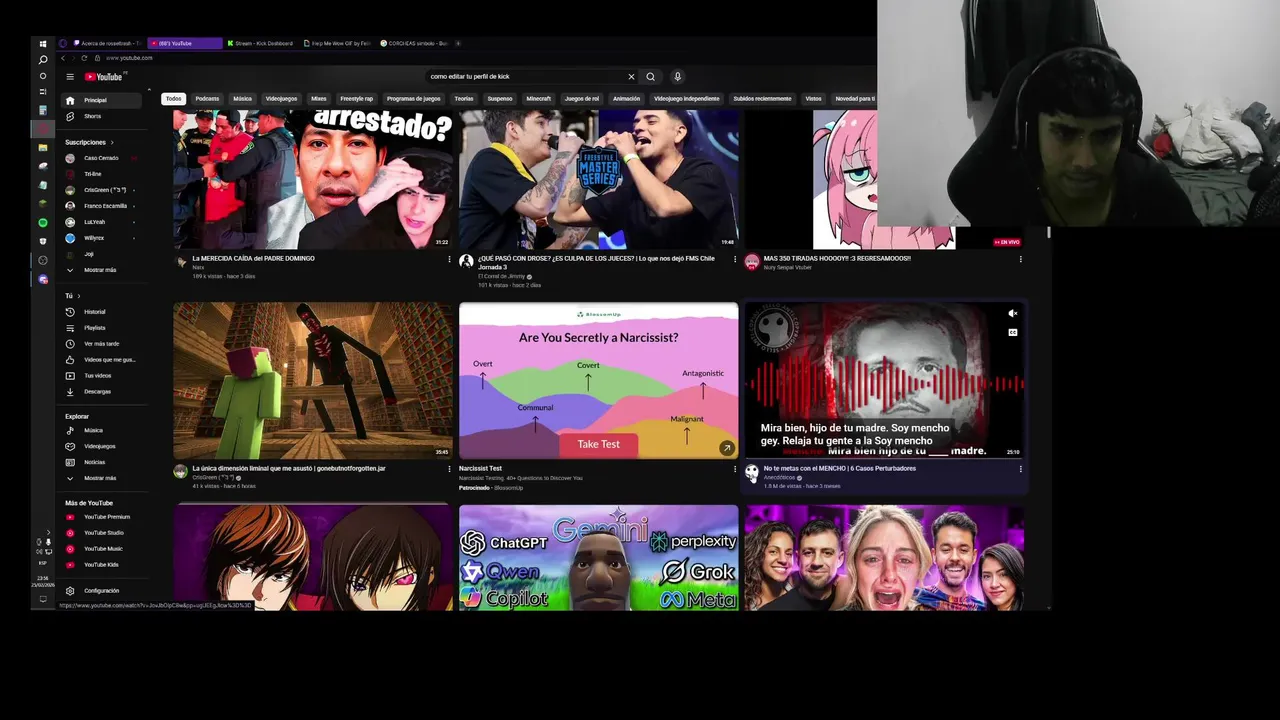This screenshot has height=720, width=1280.
Task: Open options menu for gonebutnotforgotten.jar video
Action: pos(449,469)
